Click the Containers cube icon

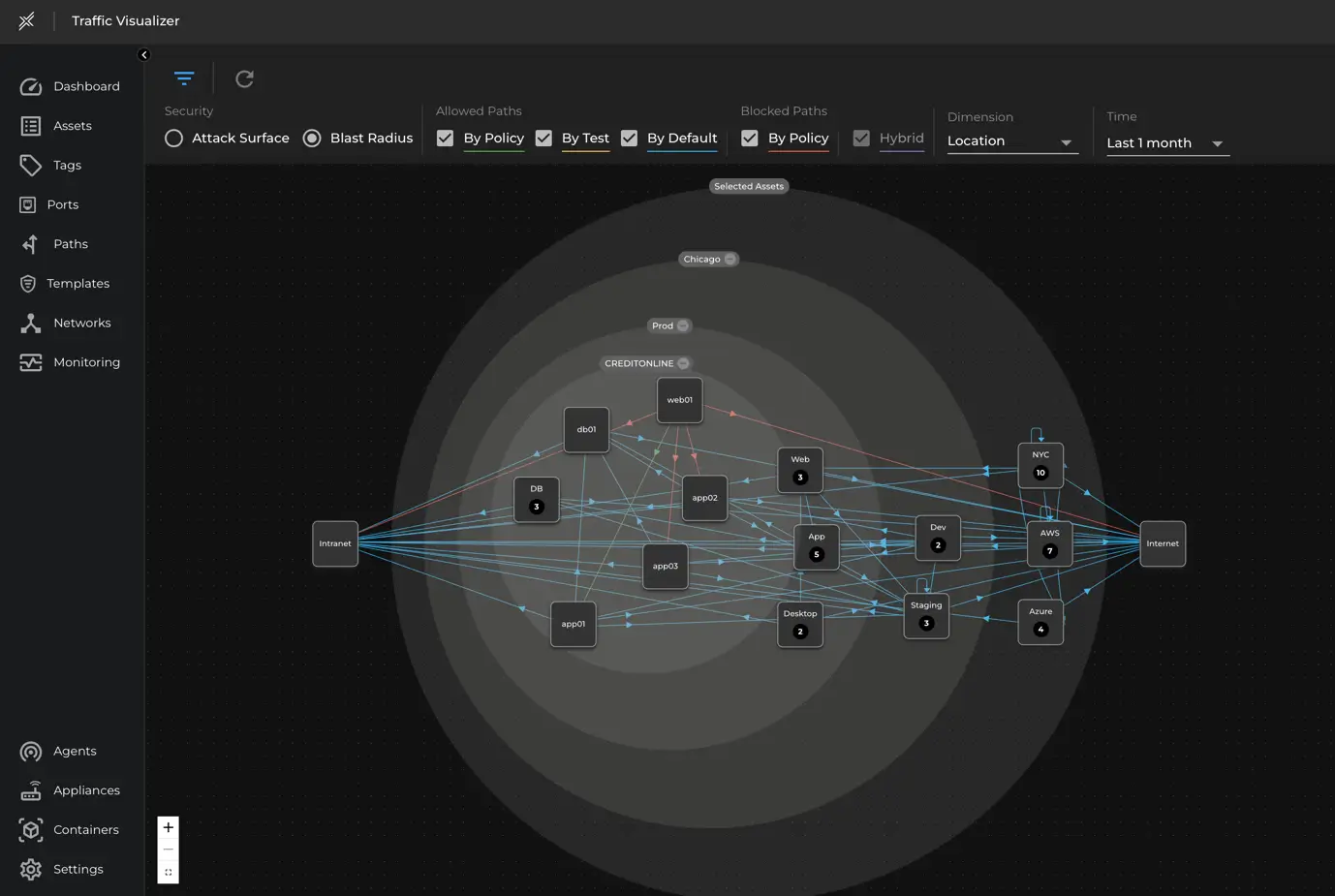coord(31,830)
